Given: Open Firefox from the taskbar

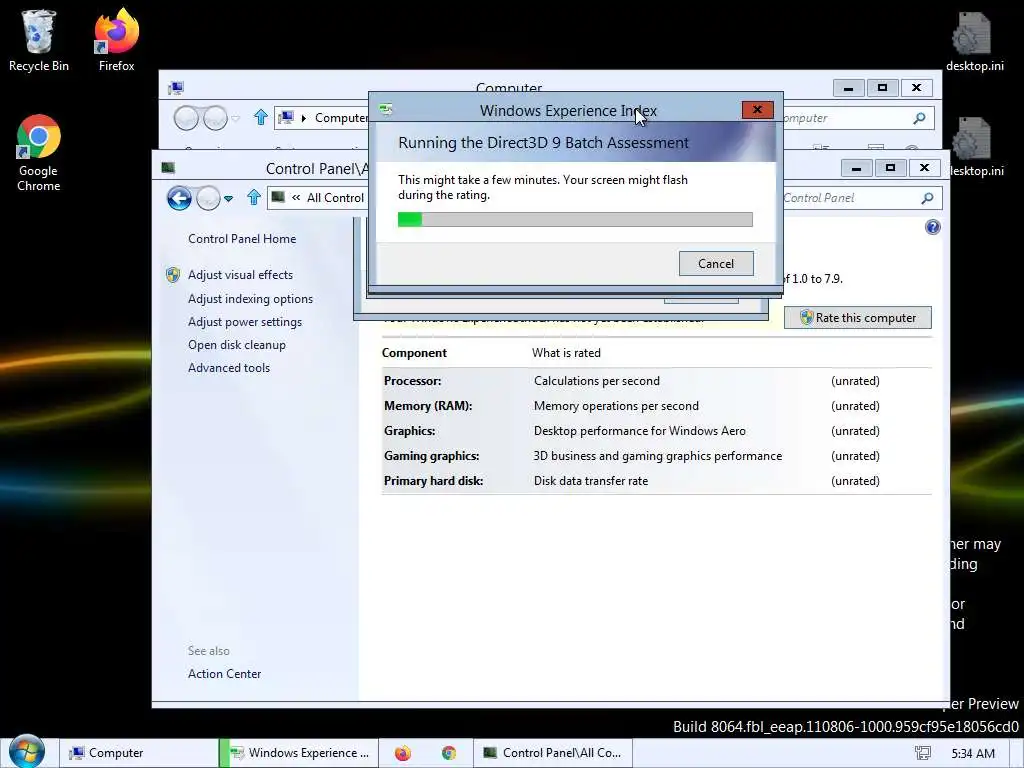Looking at the screenshot, I should (x=403, y=753).
